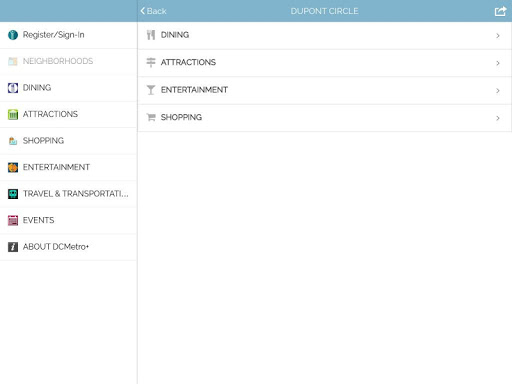Click the Events calendar icon
Image resolution: width=512 pixels, height=384 pixels.
pos(13,220)
